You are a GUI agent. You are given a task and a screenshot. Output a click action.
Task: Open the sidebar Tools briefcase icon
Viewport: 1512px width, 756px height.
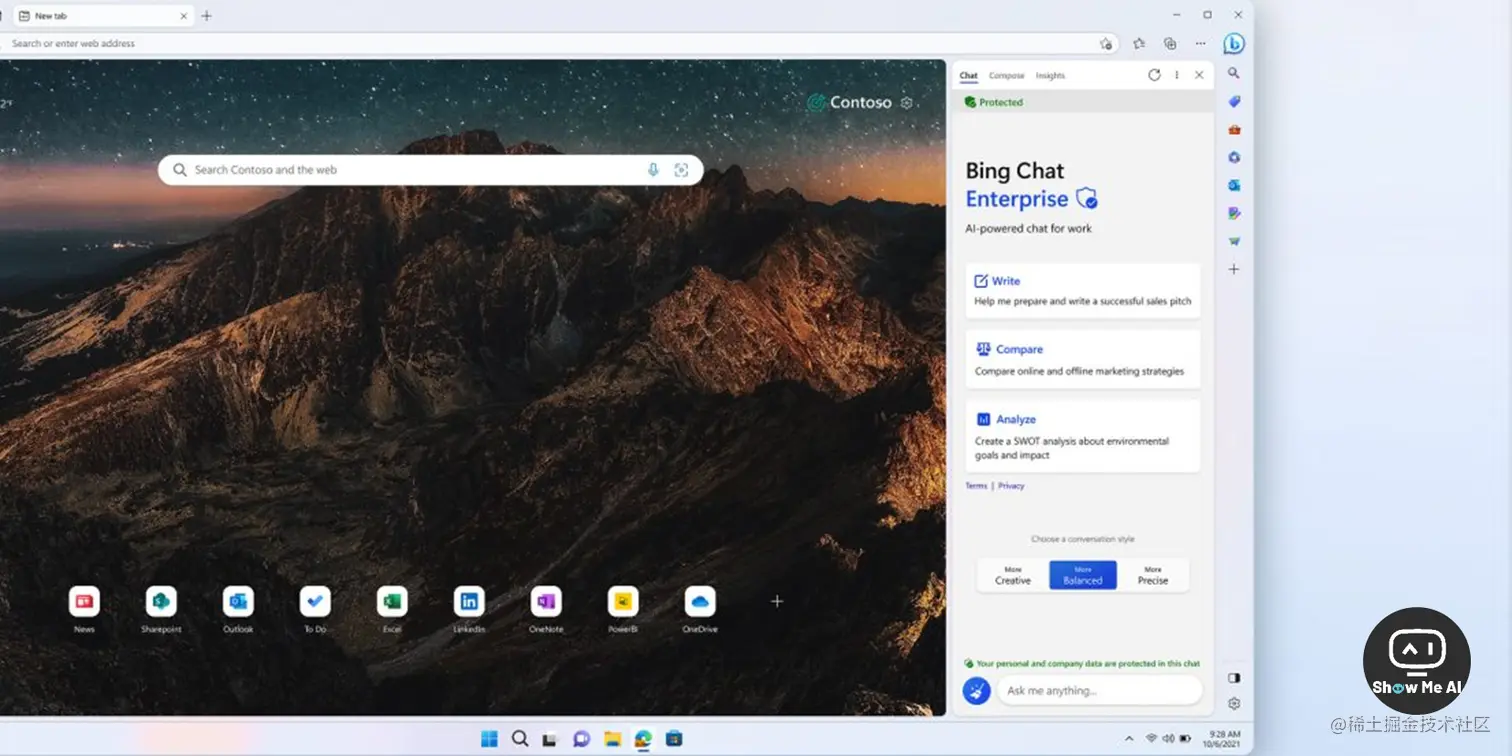1234,129
